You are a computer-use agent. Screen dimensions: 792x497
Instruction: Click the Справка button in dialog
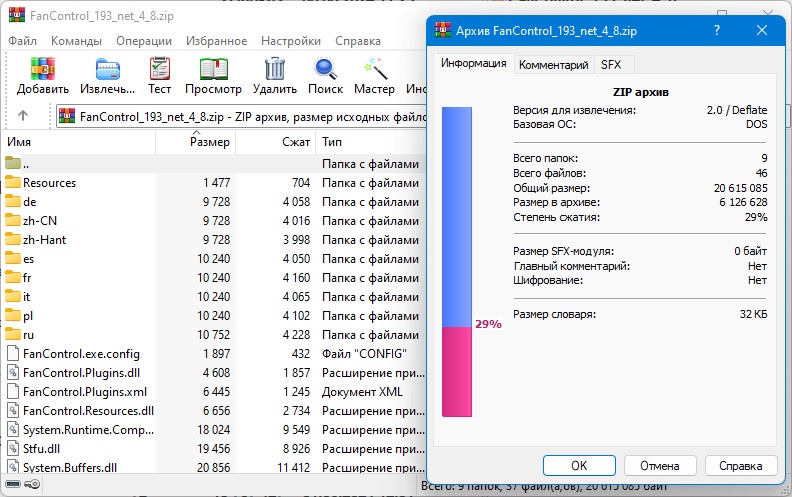[740, 465]
